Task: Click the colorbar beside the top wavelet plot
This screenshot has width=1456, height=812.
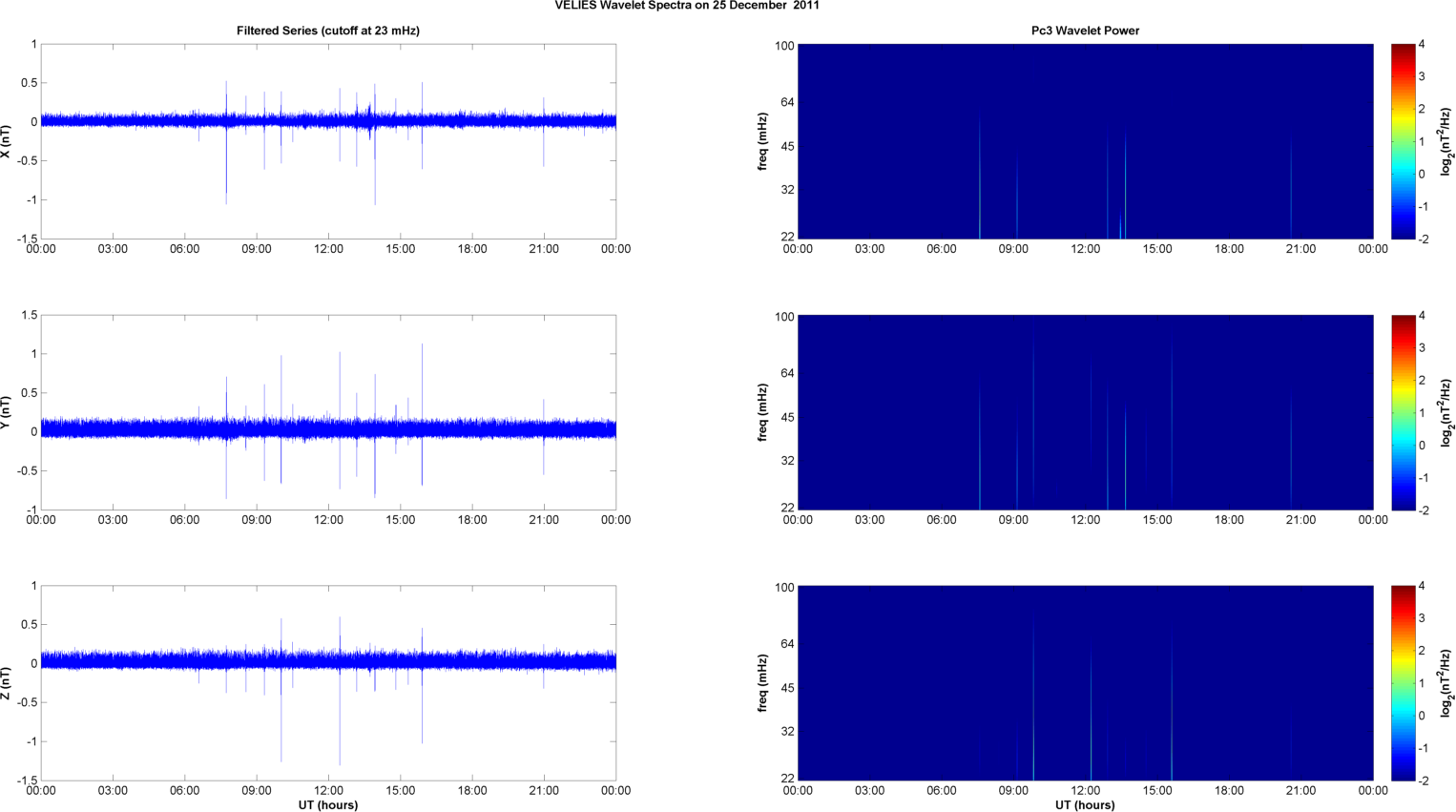Action: pos(1403,141)
